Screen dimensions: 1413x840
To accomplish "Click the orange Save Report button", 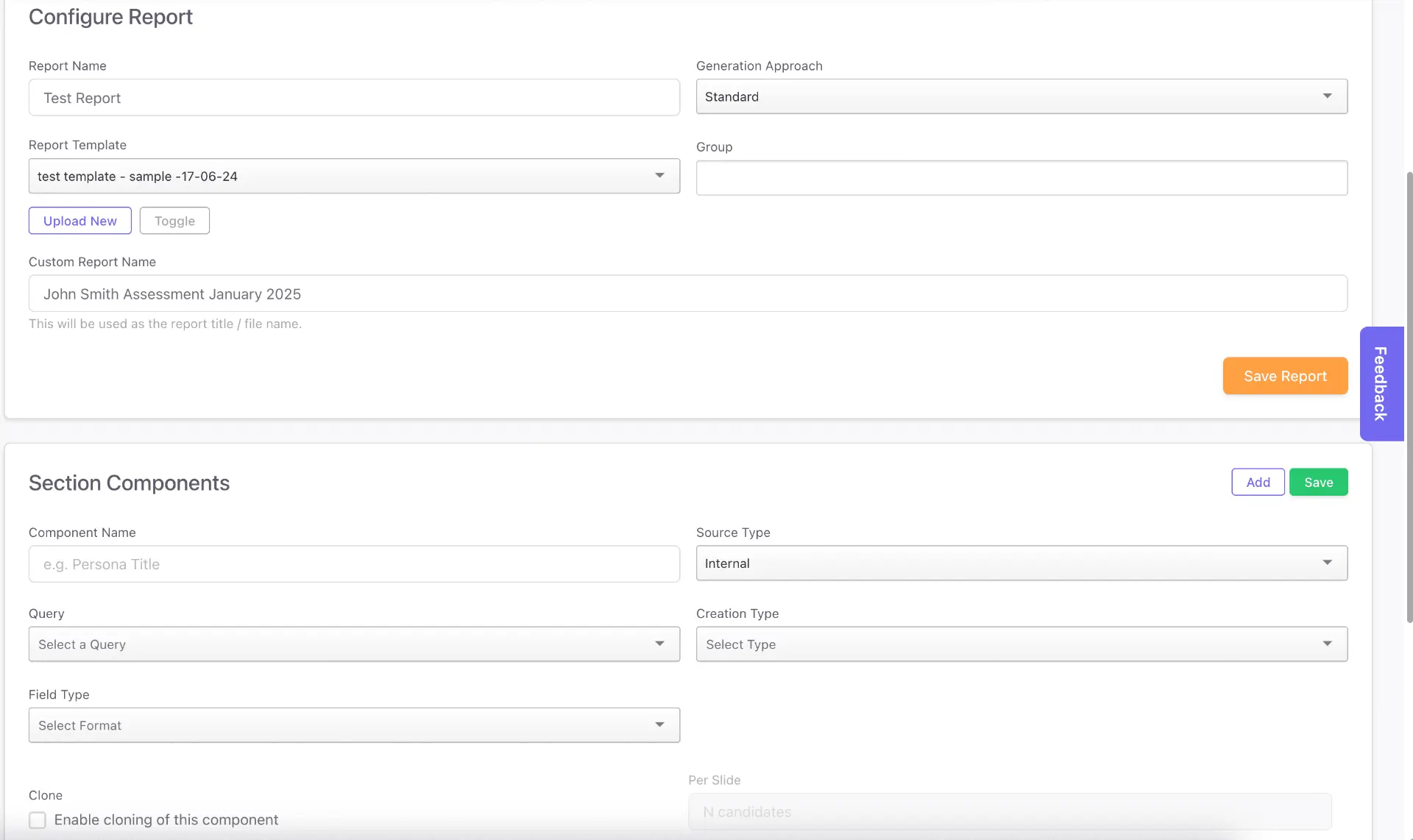I will [x=1285, y=376].
